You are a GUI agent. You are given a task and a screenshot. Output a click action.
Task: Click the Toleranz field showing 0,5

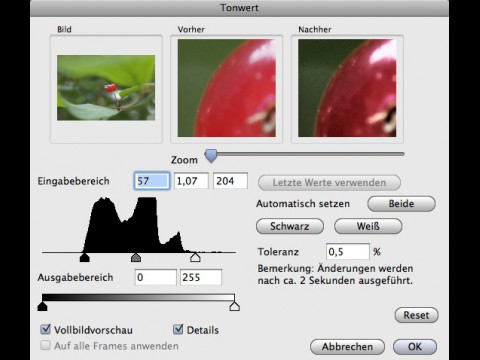pos(348,252)
